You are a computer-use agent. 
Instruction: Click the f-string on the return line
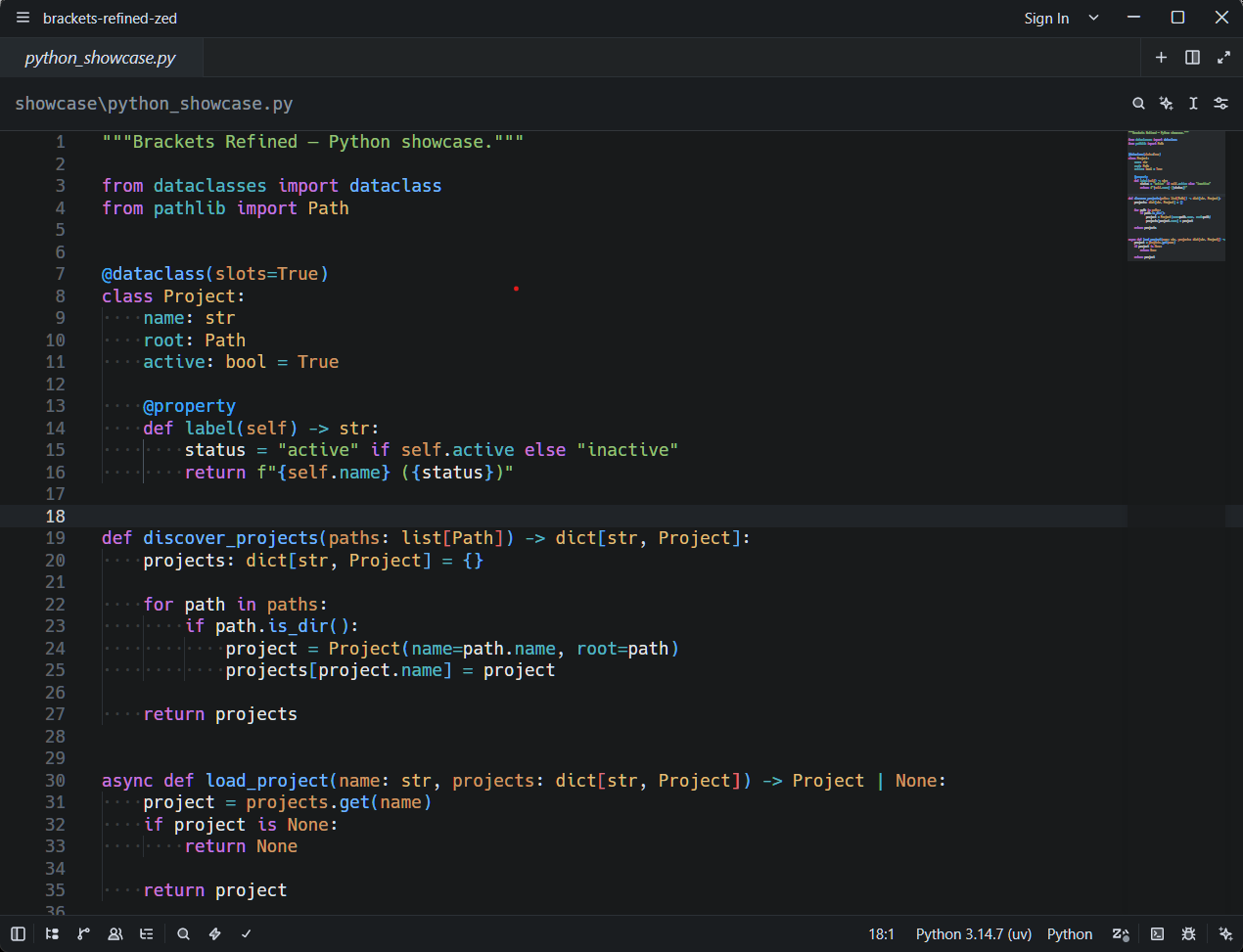click(385, 472)
